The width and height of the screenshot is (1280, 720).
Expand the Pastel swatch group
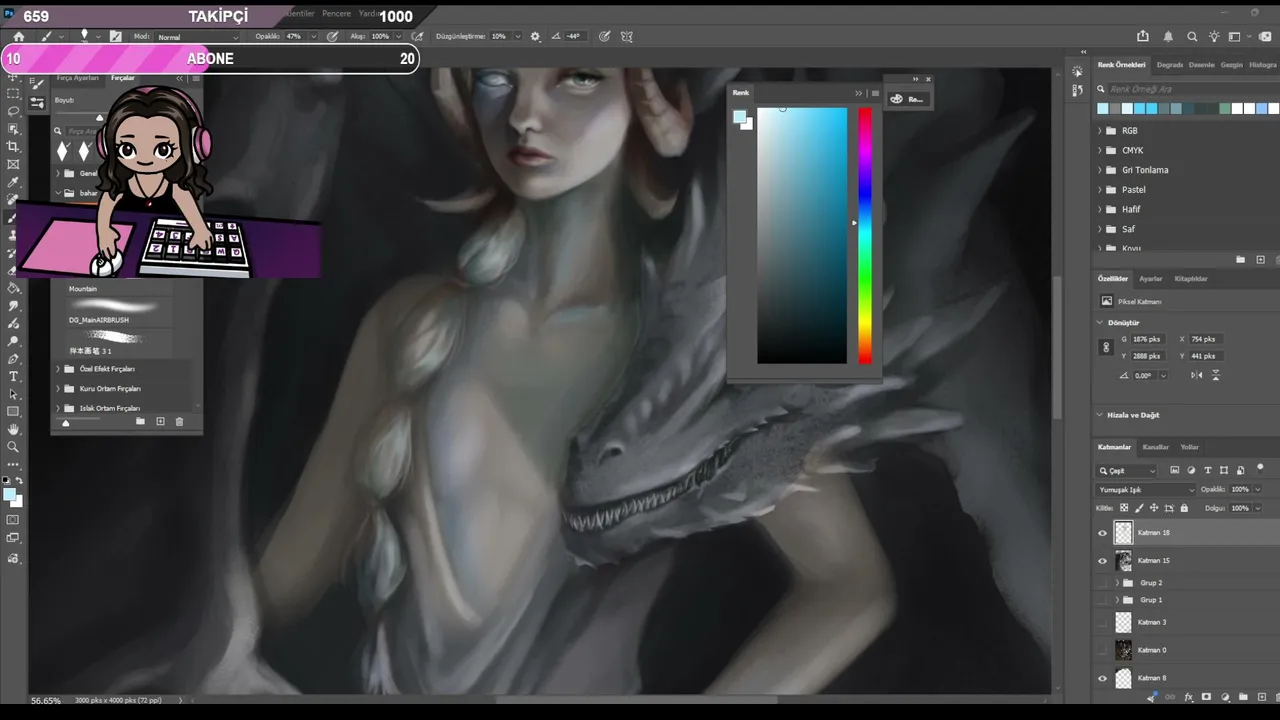1100,190
